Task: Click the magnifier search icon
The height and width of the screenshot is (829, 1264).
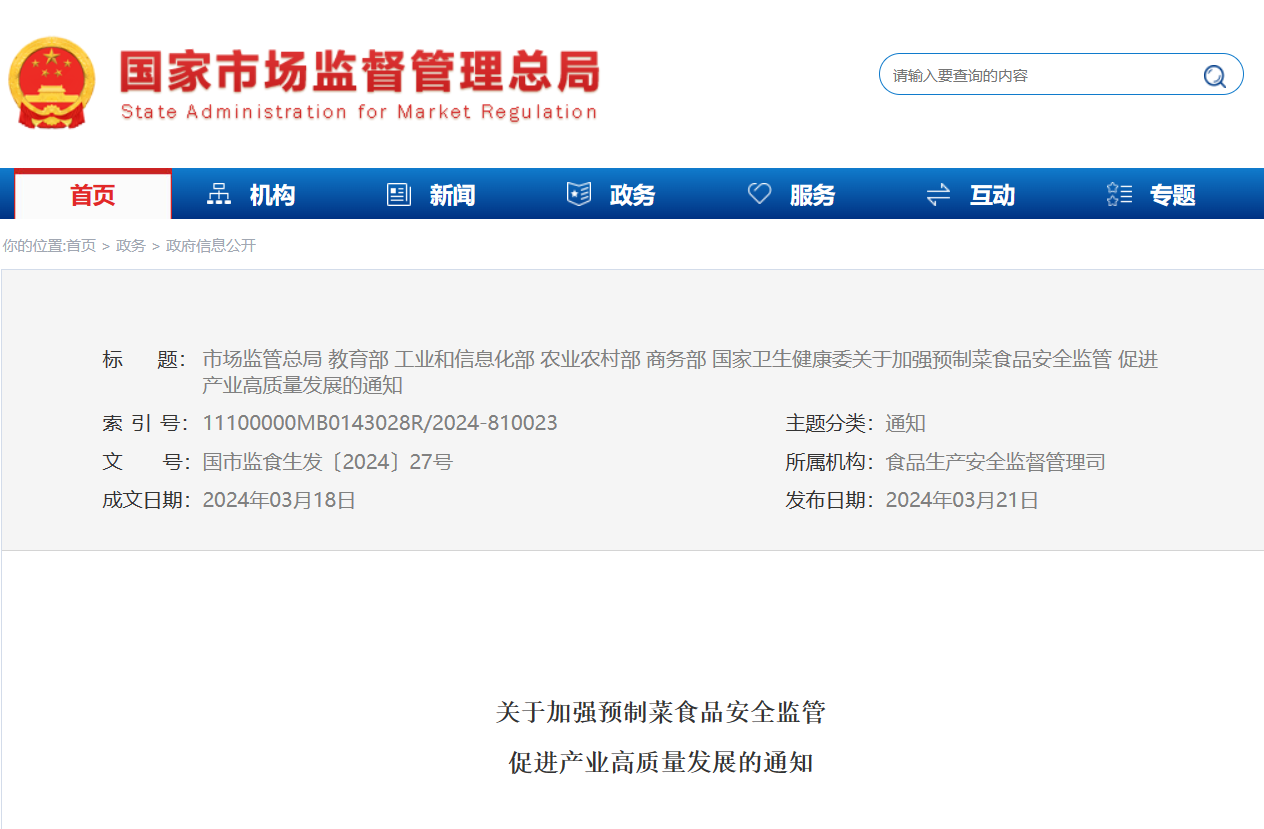Action: point(1214,76)
